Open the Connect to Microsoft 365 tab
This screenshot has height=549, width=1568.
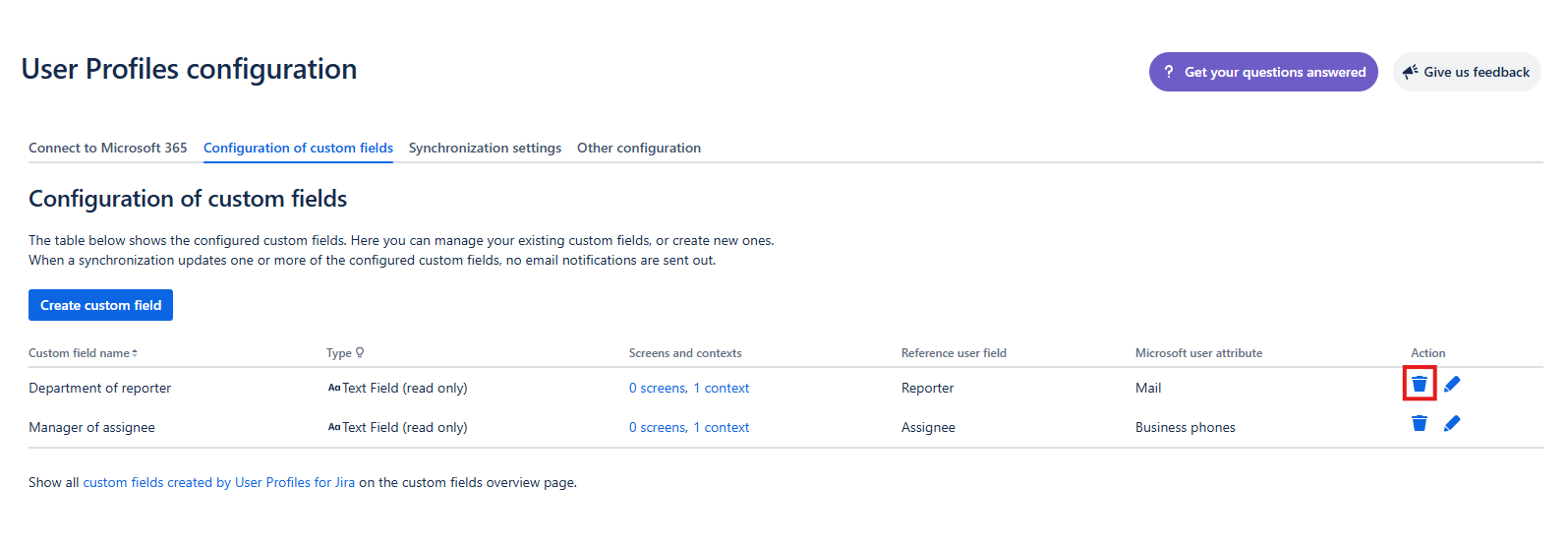pos(107,148)
